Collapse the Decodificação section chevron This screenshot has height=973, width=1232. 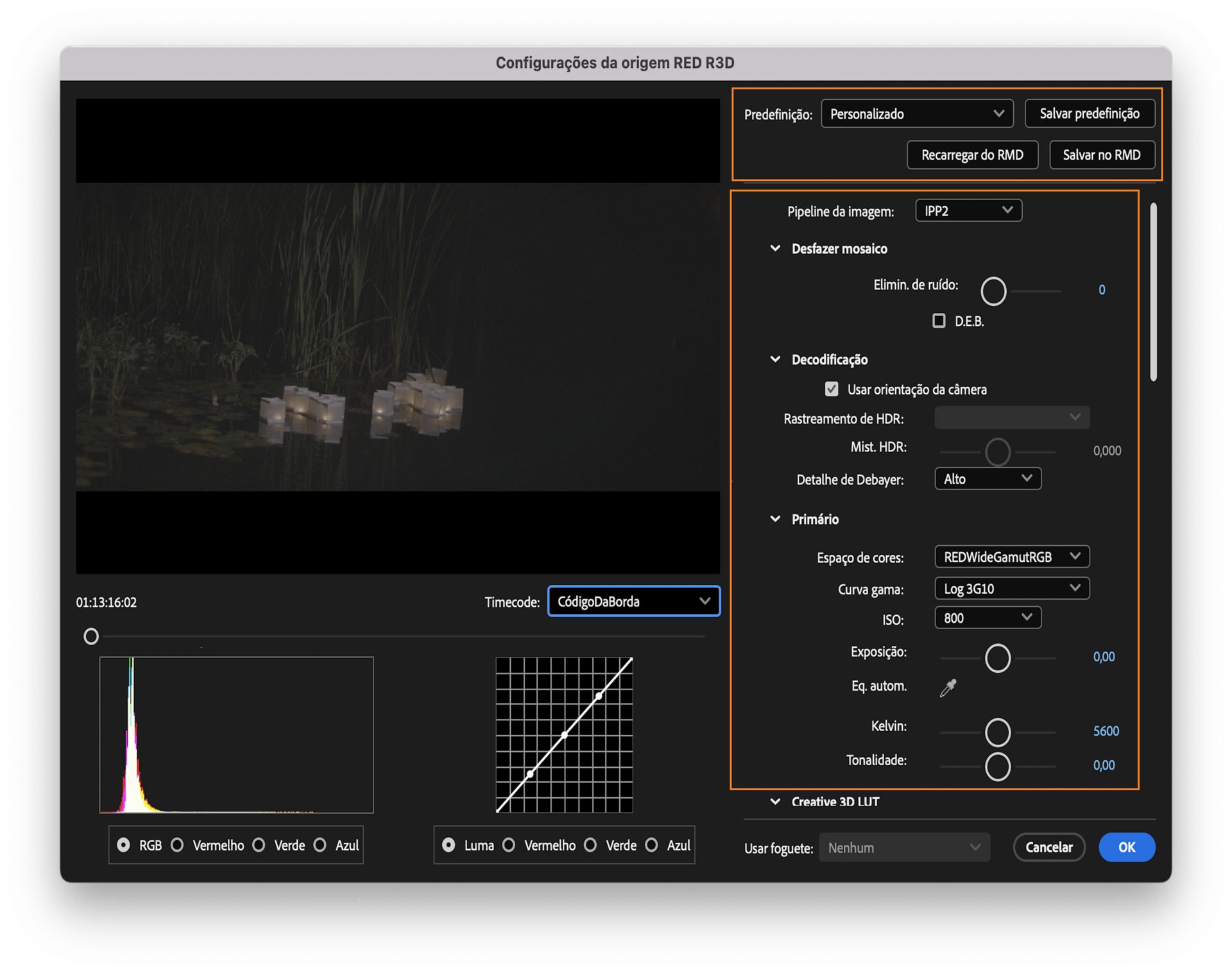pyautogui.click(x=775, y=359)
